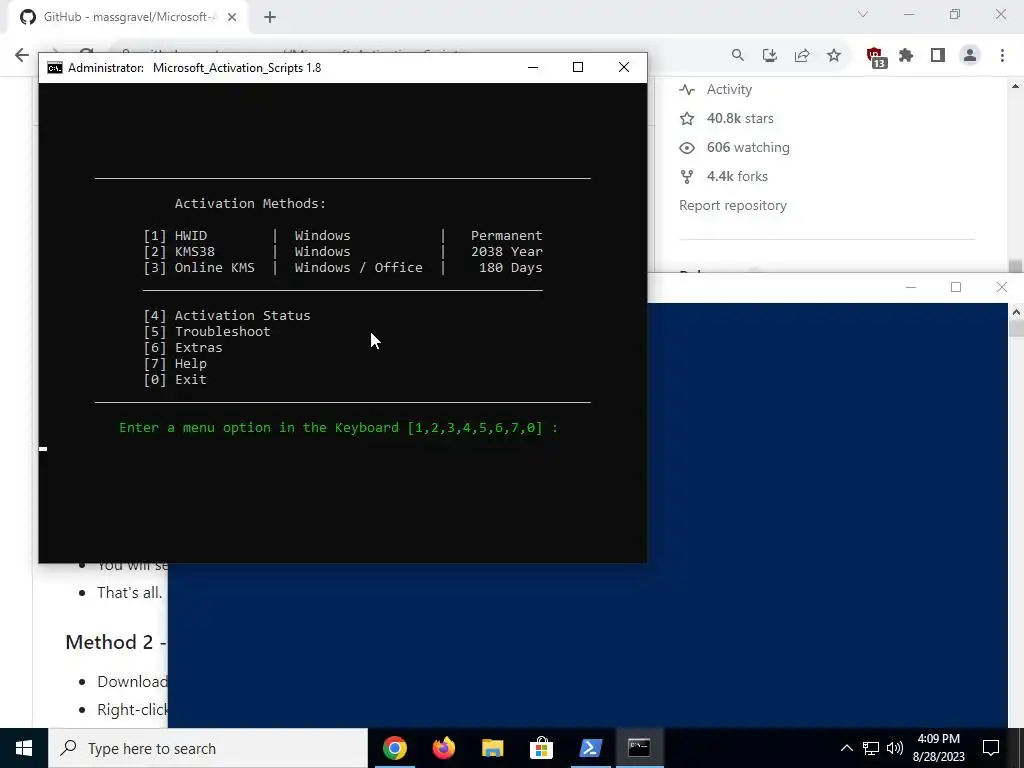Open network status tray icon
The height and width of the screenshot is (768, 1024).
(871, 748)
